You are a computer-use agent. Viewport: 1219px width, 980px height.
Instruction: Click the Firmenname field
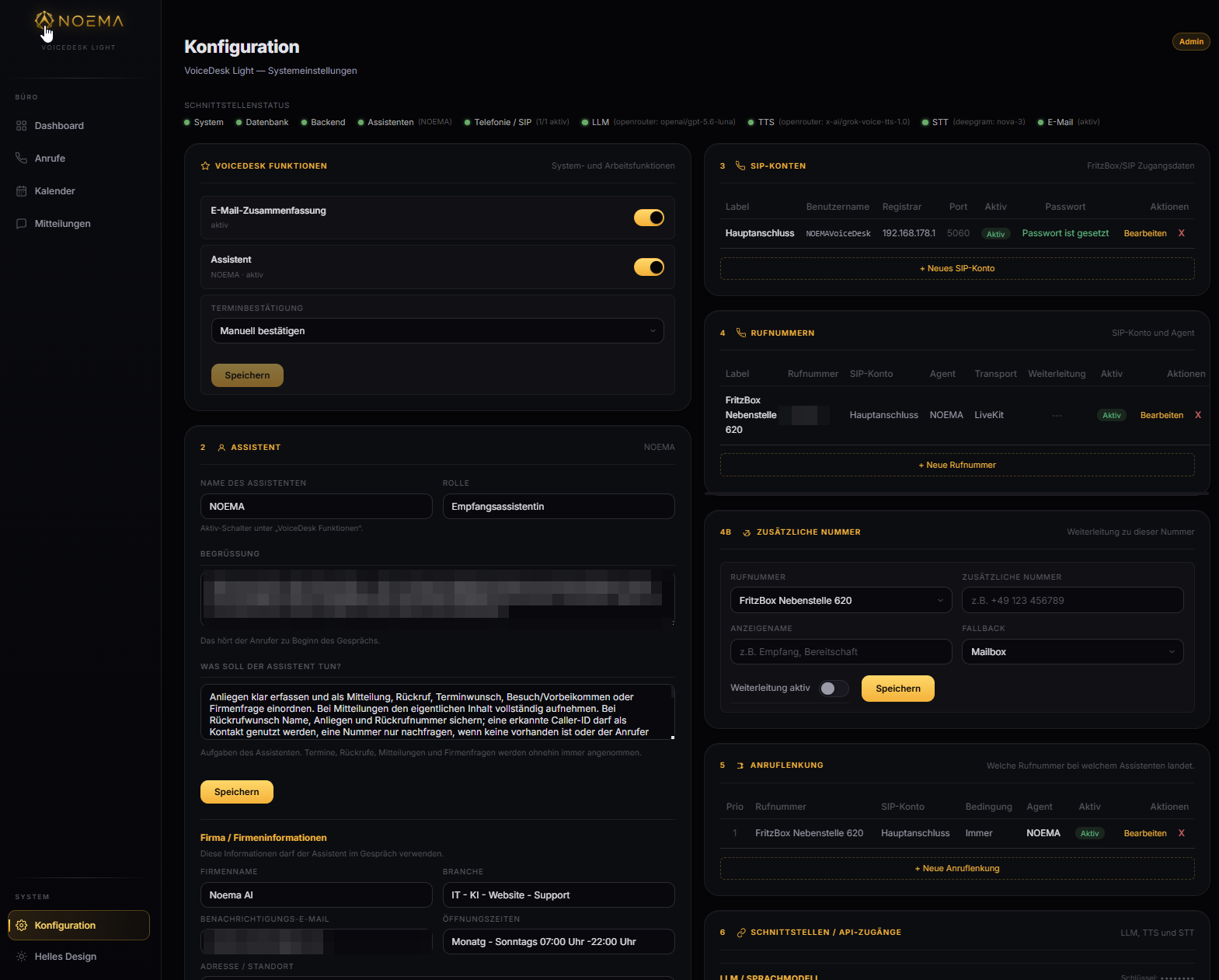(316, 895)
